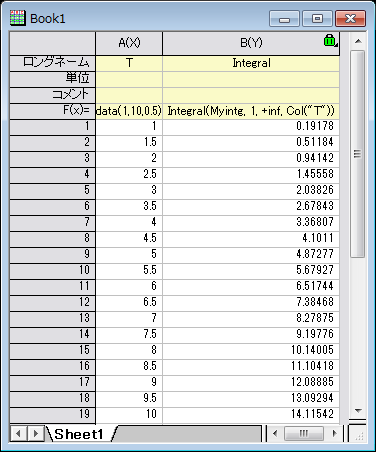The image size is (376, 452).
Task: Click cell value 4.87277
Action: click(x=251, y=255)
